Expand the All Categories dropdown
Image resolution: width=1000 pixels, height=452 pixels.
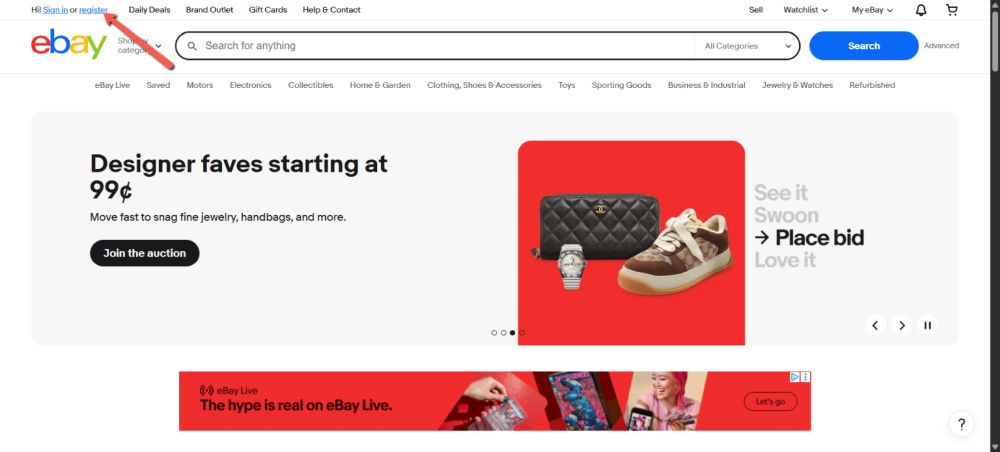[x=747, y=46]
